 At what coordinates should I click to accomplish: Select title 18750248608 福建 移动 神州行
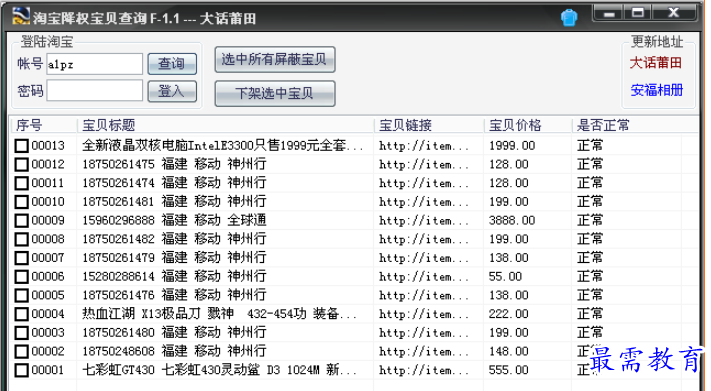[174, 351]
